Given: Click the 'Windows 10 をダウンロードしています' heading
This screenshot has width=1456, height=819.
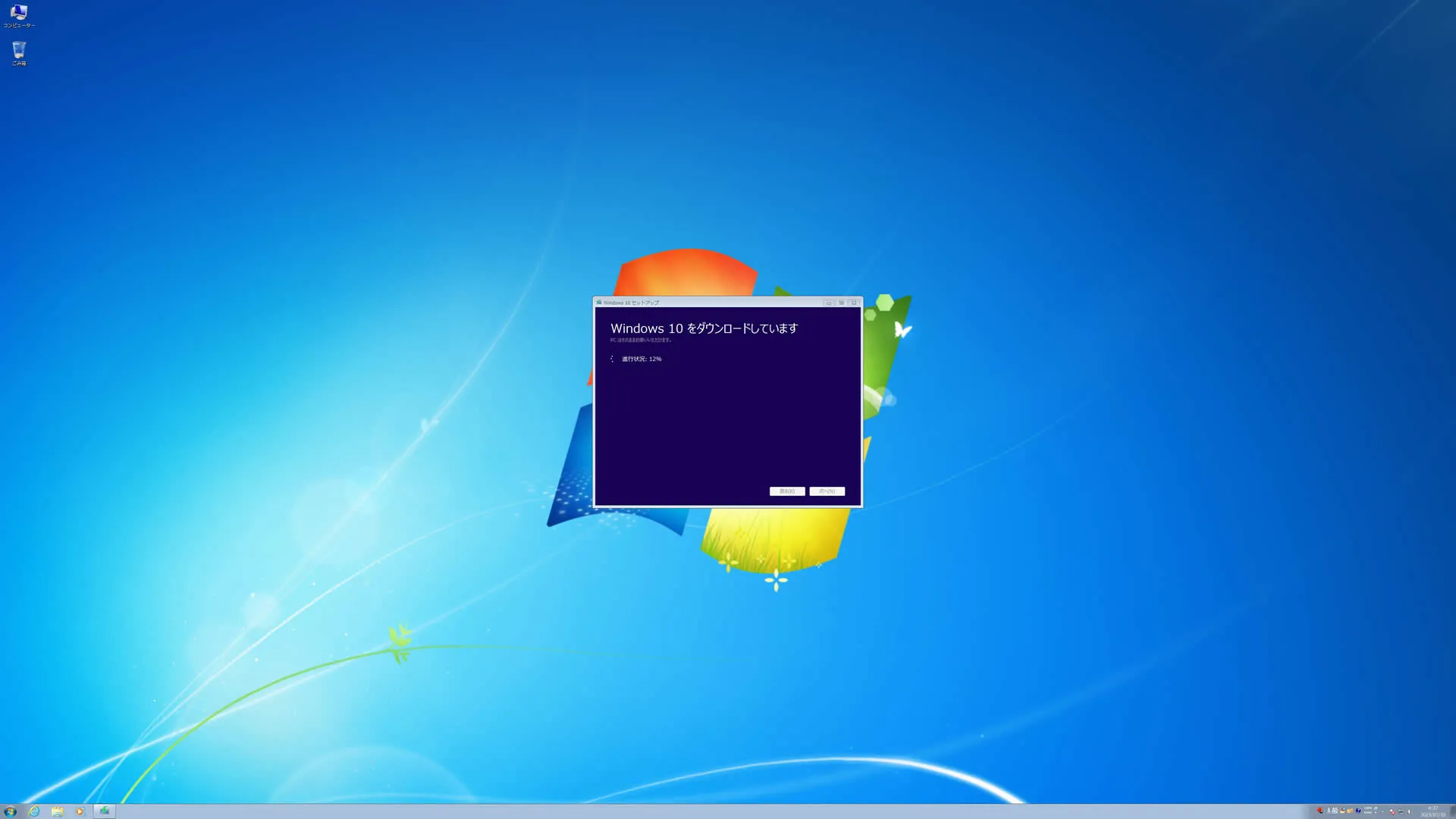Looking at the screenshot, I should [704, 328].
